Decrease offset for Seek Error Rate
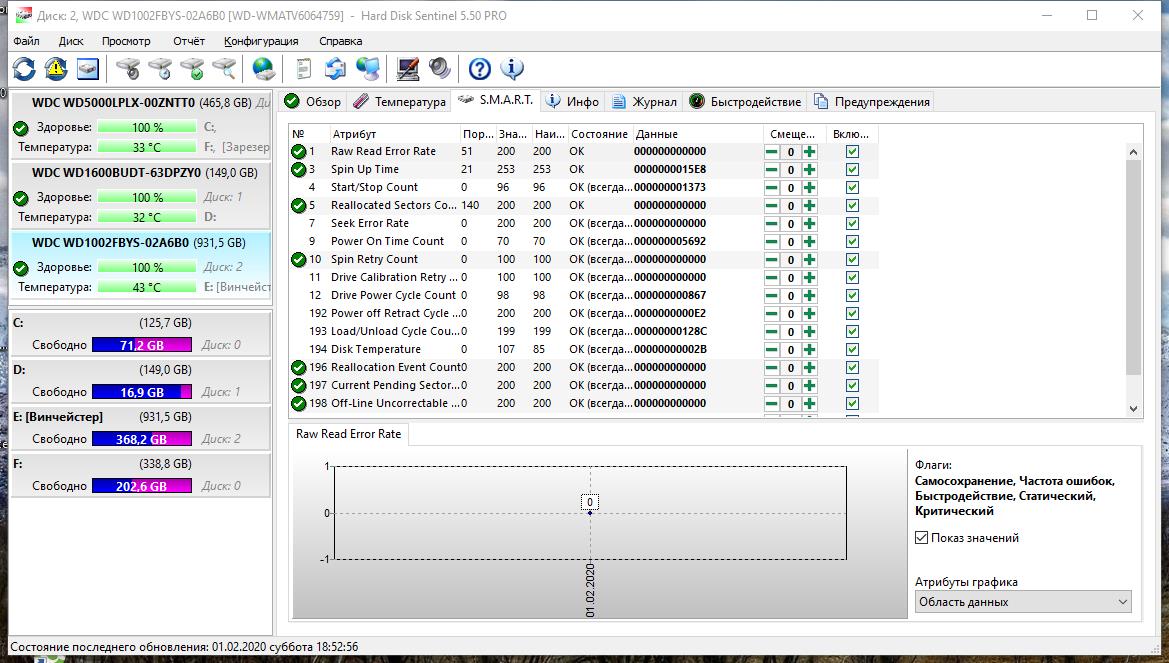This screenshot has height=663, width=1169. (772, 224)
